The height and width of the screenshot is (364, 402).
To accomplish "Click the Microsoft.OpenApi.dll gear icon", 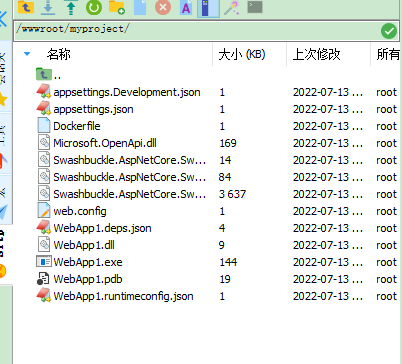I will [44, 143].
